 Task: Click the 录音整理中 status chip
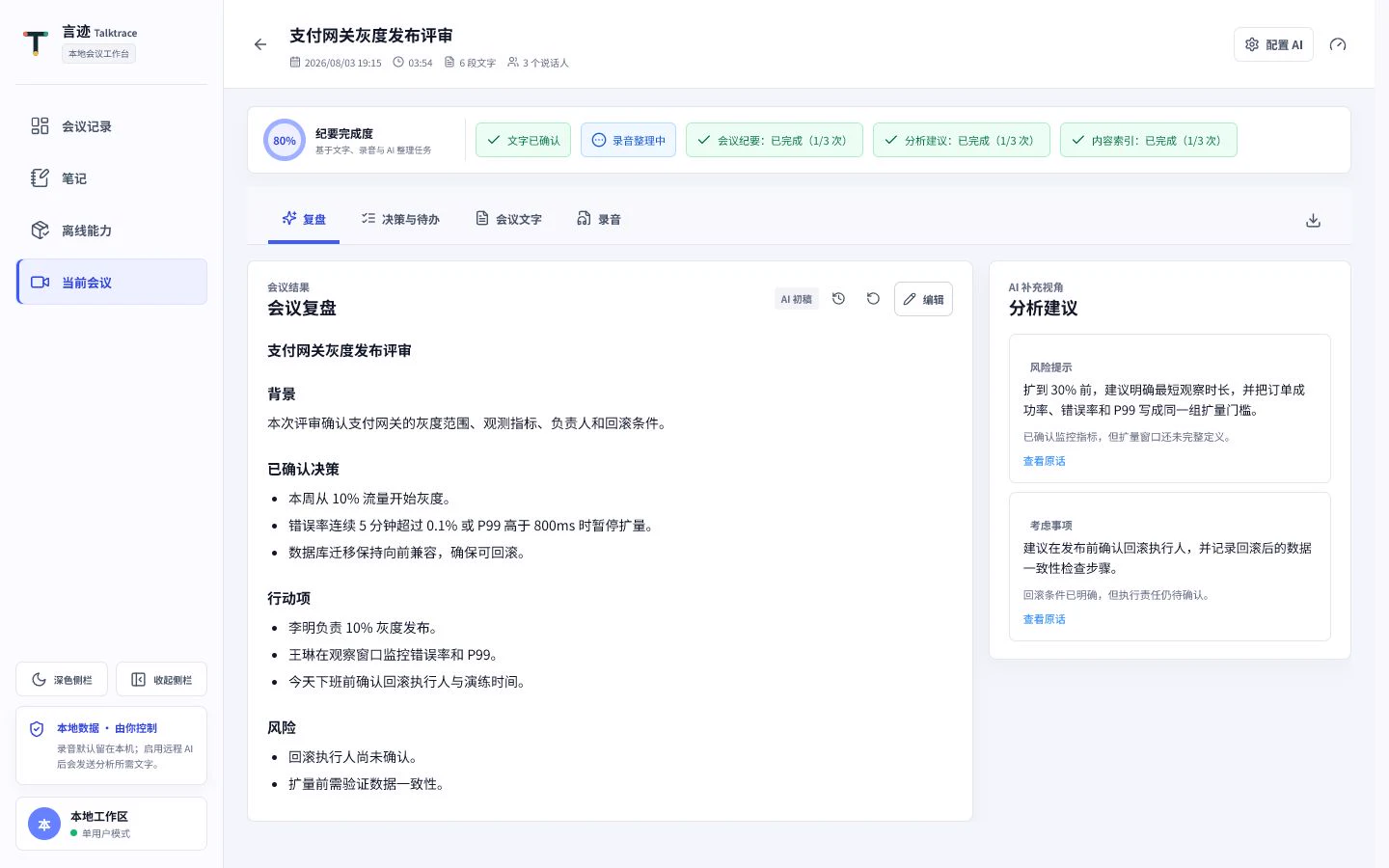(x=628, y=141)
